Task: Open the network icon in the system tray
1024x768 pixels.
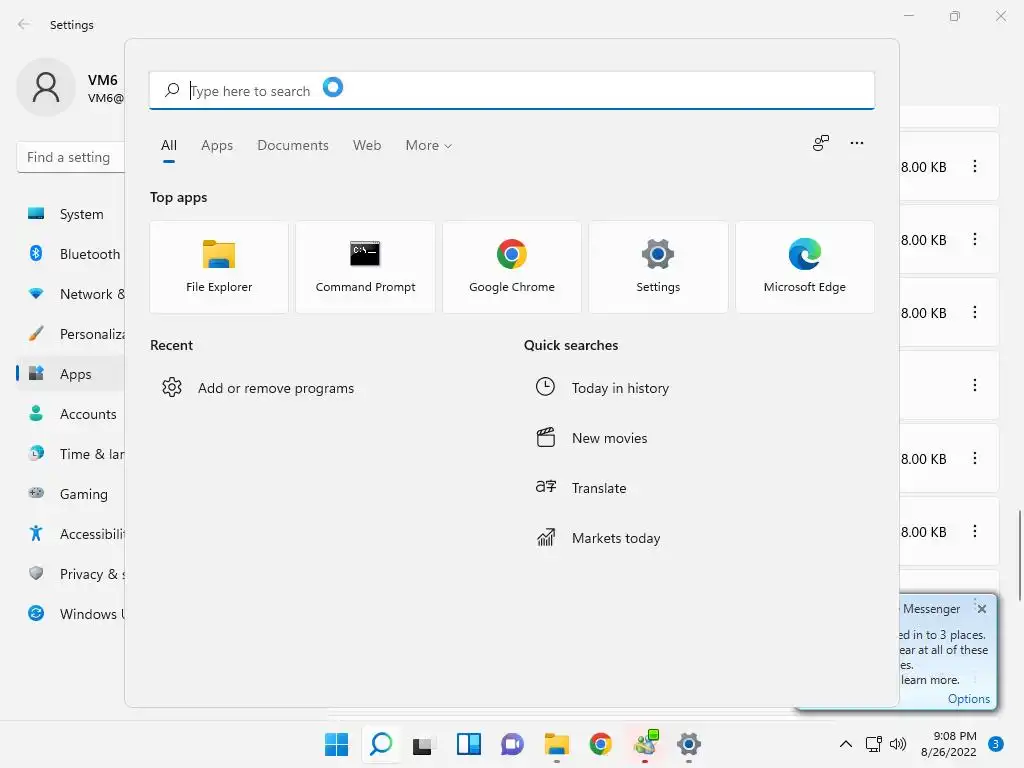Action: (x=873, y=744)
